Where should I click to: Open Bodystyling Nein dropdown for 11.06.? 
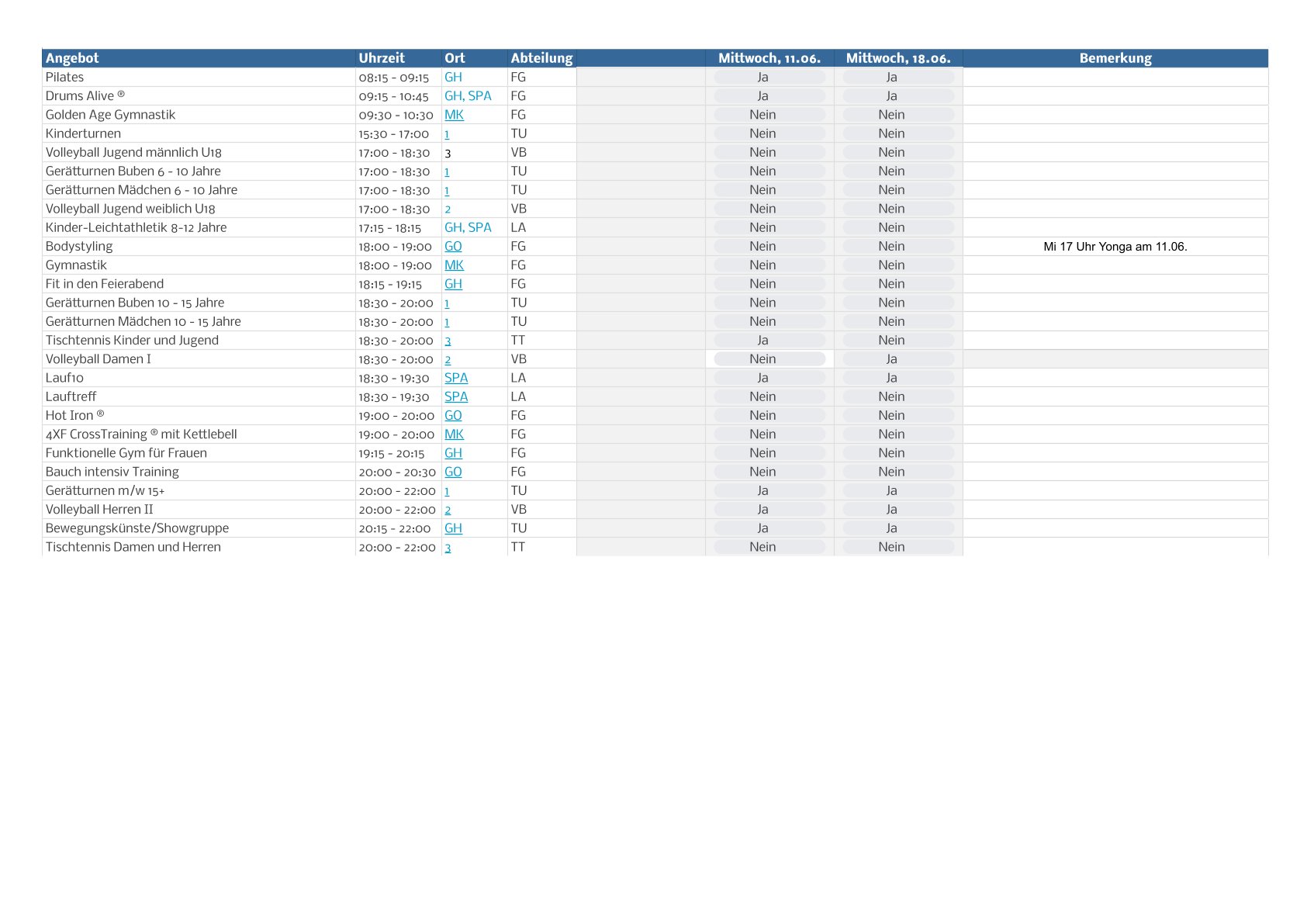tap(769, 246)
